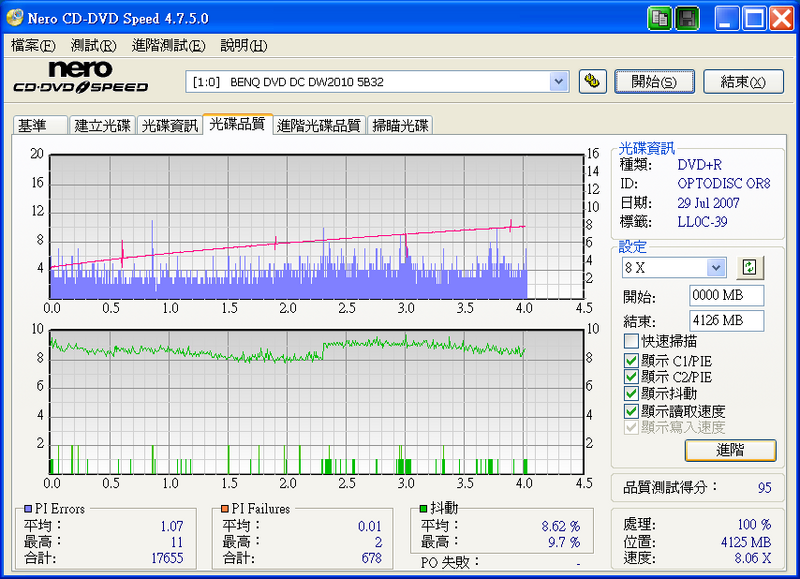800x579 pixels.
Task: Uncheck the 顯示讀取速度 read speed checkbox
Action: coord(631,411)
